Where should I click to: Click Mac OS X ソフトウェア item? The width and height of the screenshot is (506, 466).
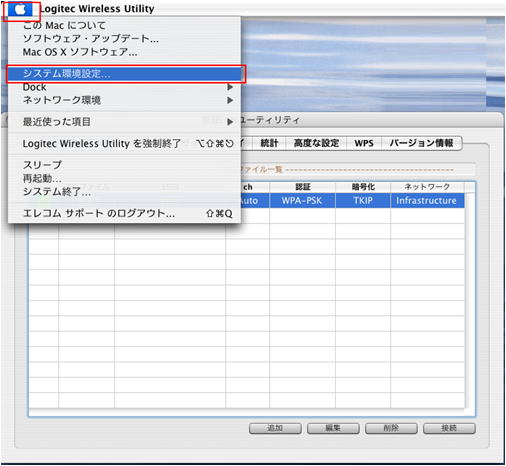[x=124, y=52]
